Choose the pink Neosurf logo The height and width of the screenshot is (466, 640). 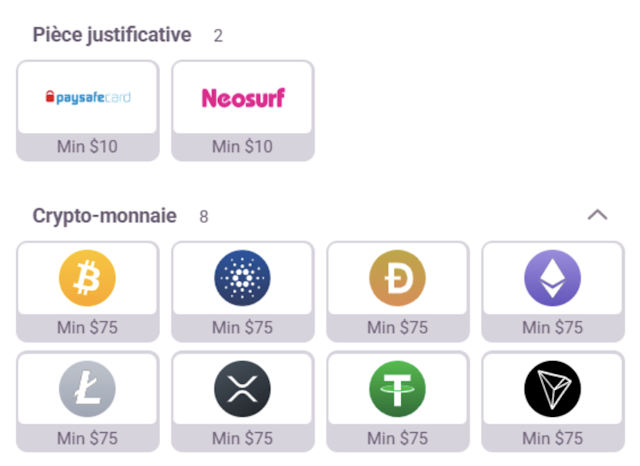242,97
